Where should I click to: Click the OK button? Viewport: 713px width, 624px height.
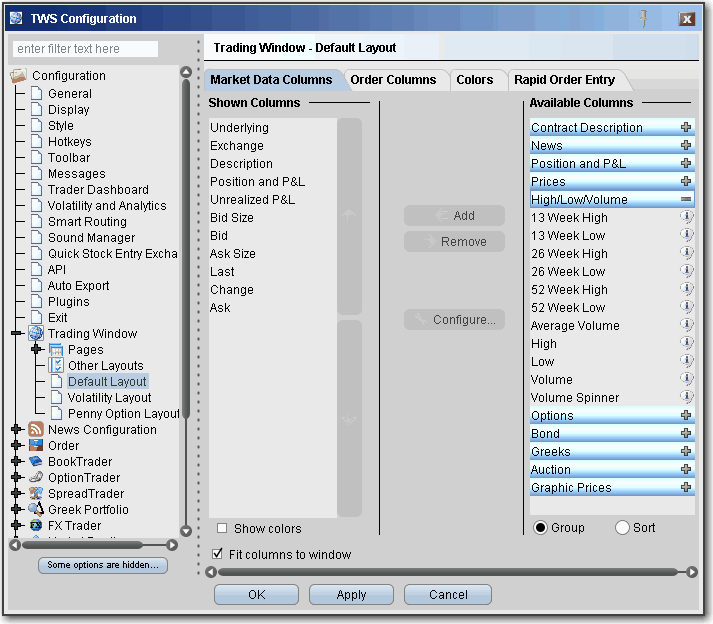point(256,594)
